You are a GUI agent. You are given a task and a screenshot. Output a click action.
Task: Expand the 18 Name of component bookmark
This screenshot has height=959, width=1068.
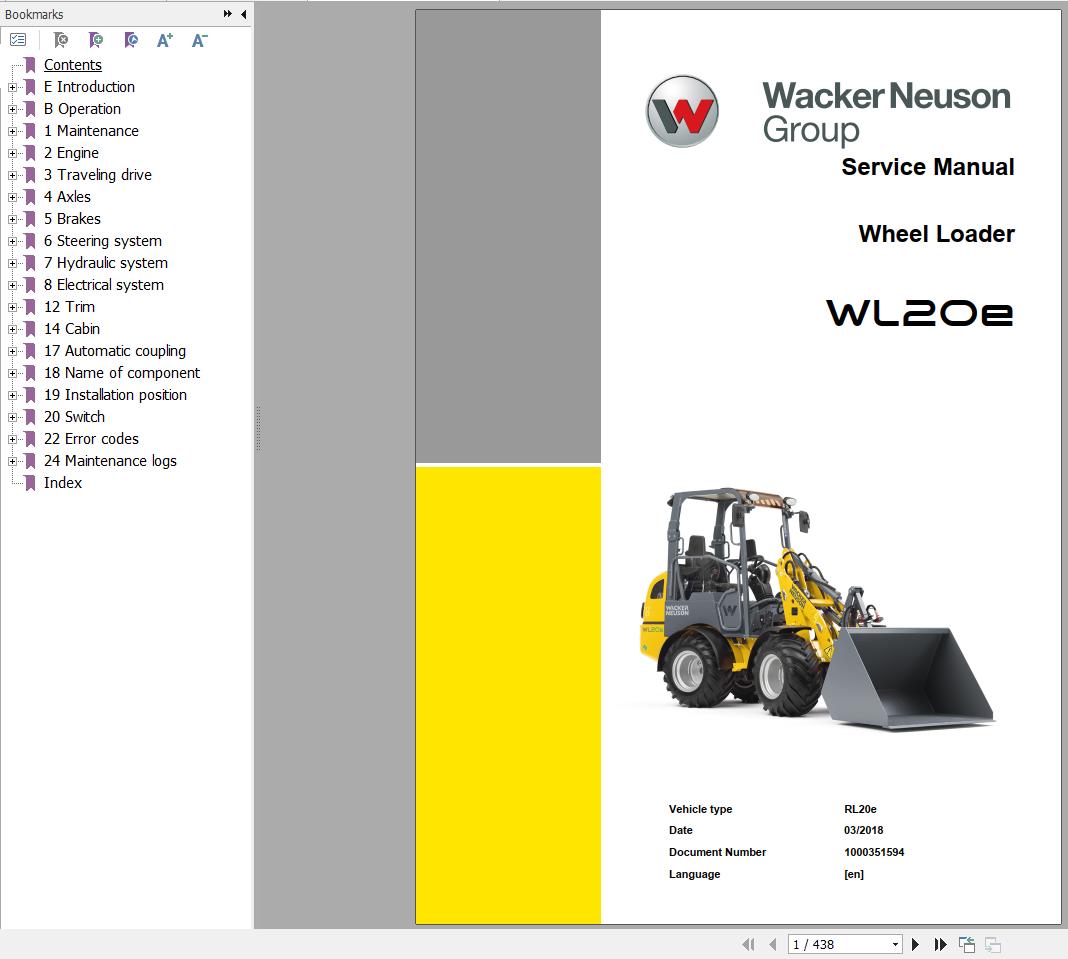tap(12, 373)
